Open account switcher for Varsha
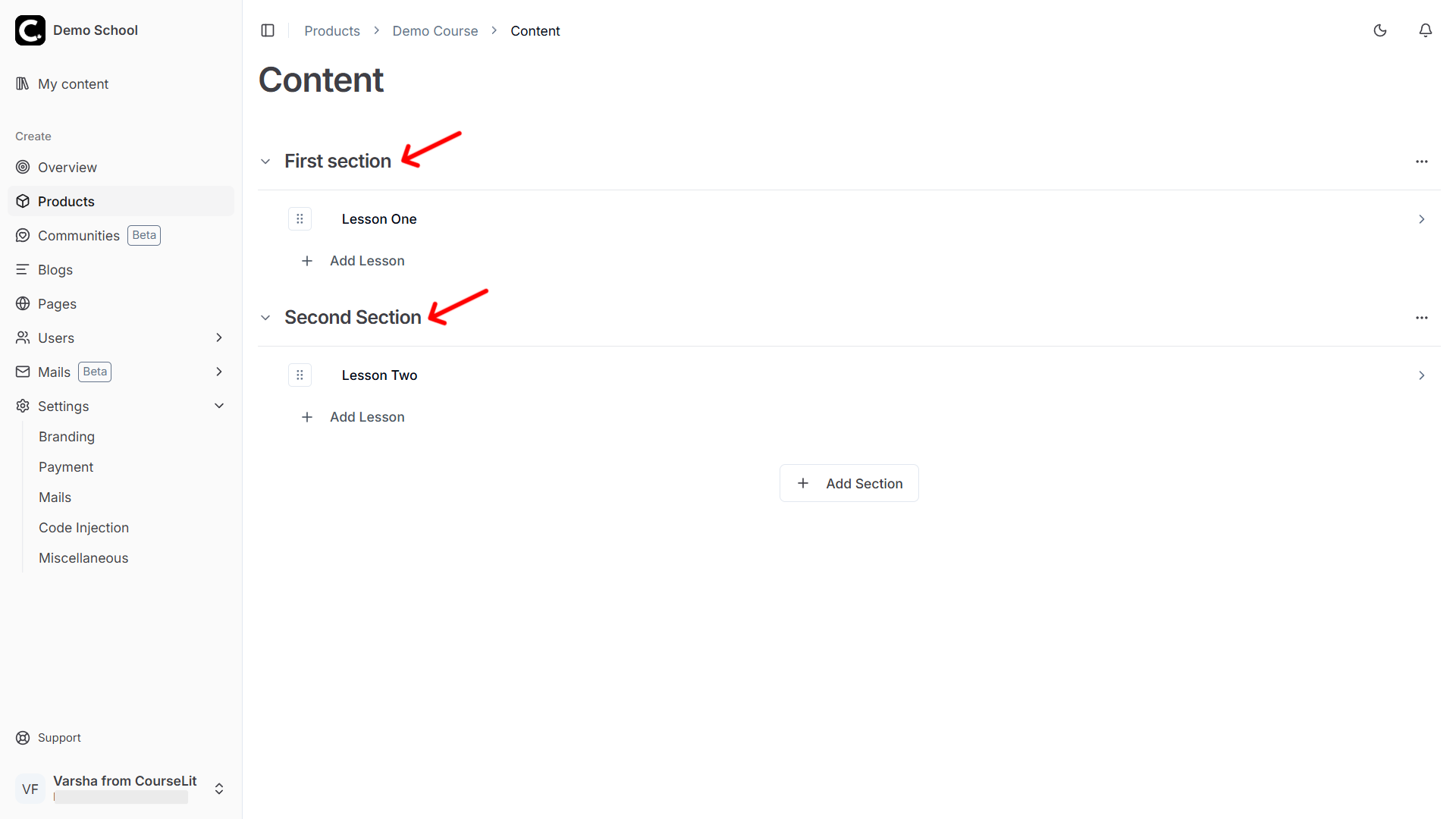1456x819 pixels. pos(219,789)
